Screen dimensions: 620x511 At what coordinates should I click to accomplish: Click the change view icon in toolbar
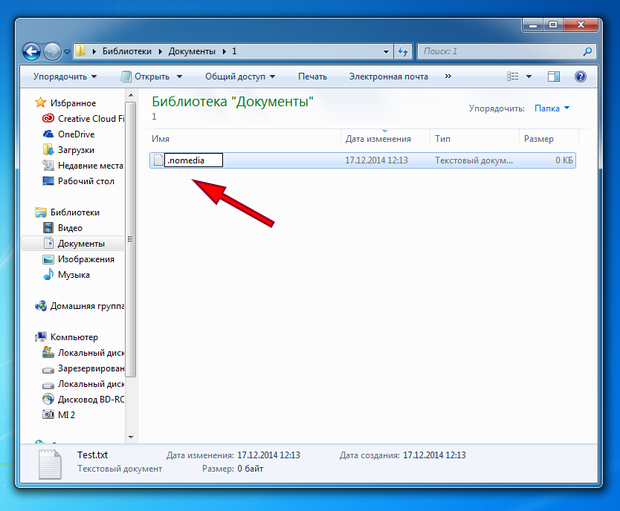[513, 76]
